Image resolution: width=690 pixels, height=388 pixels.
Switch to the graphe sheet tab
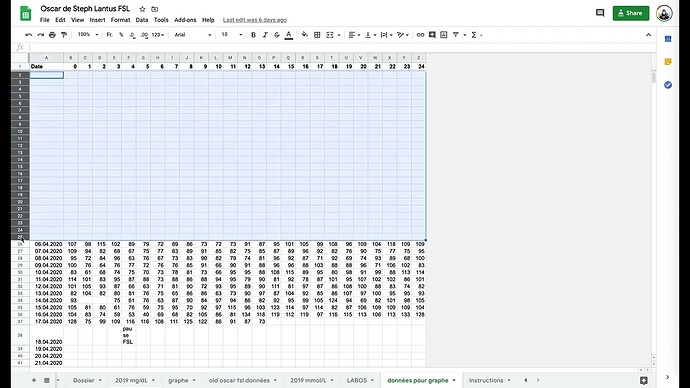coord(178,380)
